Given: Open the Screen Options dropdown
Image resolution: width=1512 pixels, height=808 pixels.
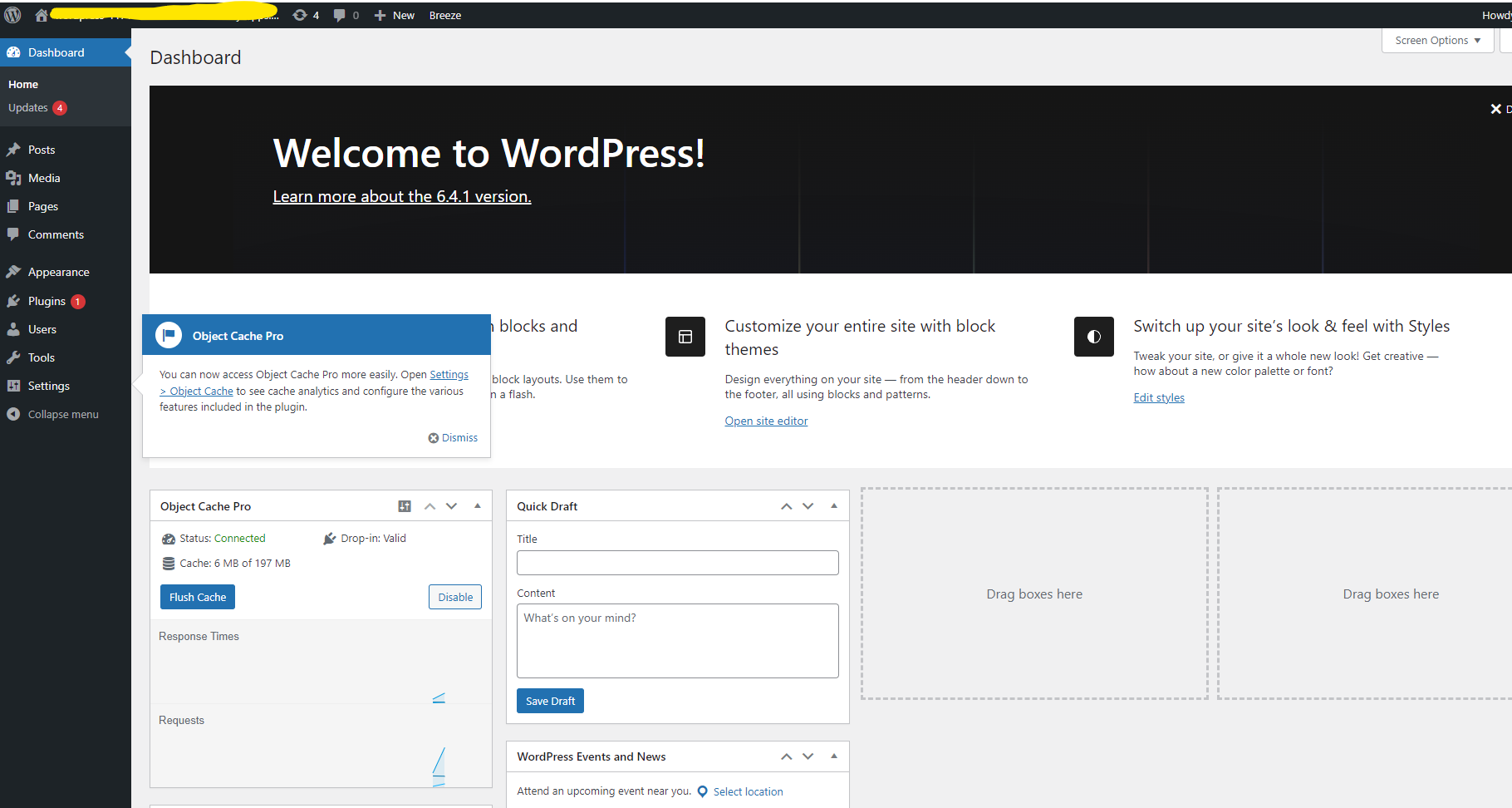Looking at the screenshot, I should (1437, 40).
